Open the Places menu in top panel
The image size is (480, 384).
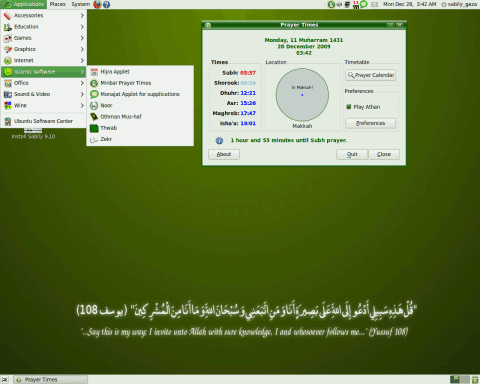point(57,4)
